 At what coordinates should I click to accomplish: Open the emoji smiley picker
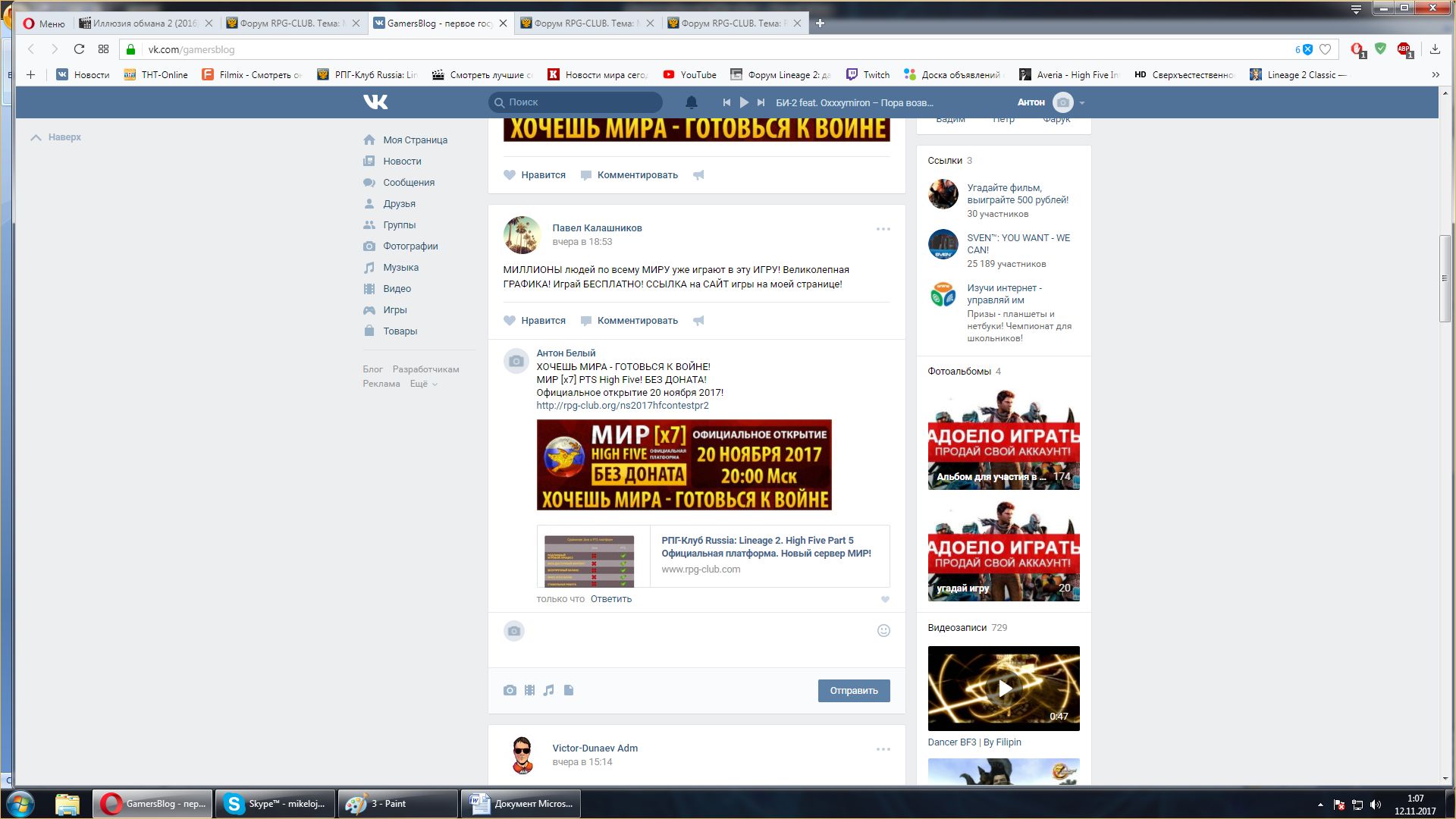pos(883,630)
